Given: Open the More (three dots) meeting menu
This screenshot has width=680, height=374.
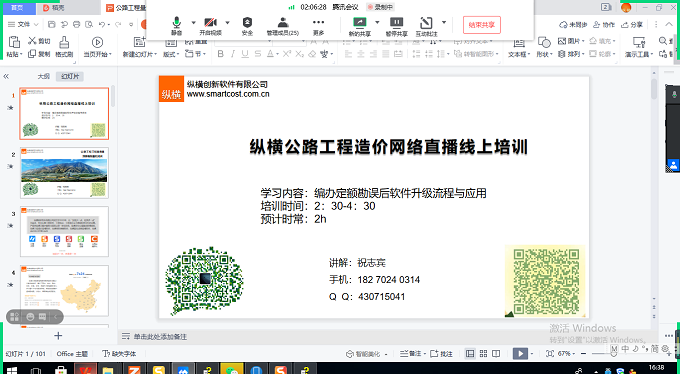Looking at the screenshot, I should click(318, 26).
